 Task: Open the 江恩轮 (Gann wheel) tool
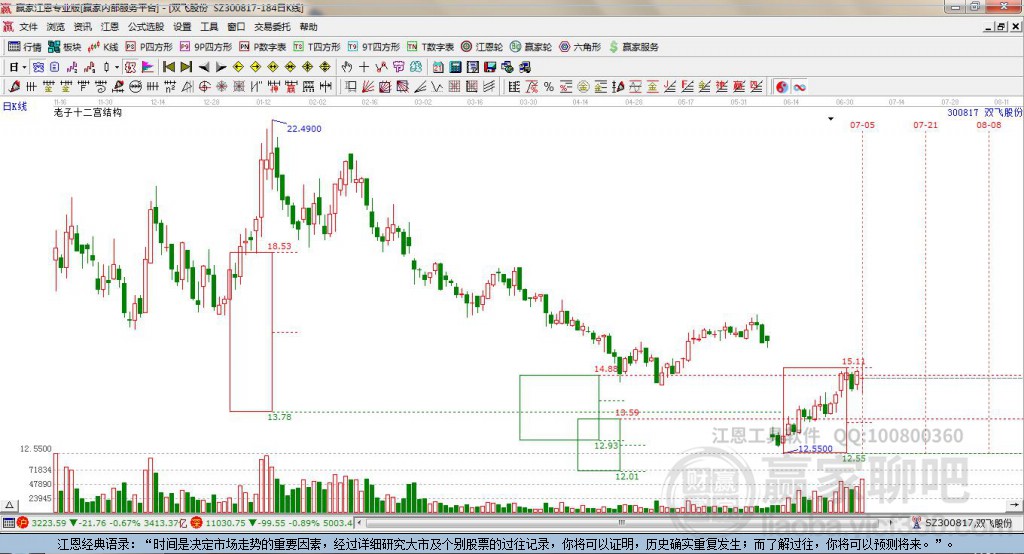pyautogui.click(x=482, y=47)
